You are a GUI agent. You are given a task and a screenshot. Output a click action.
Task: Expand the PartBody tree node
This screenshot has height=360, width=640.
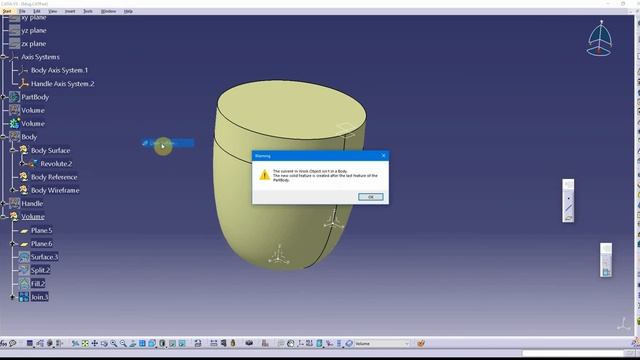[x=4, y=97]
